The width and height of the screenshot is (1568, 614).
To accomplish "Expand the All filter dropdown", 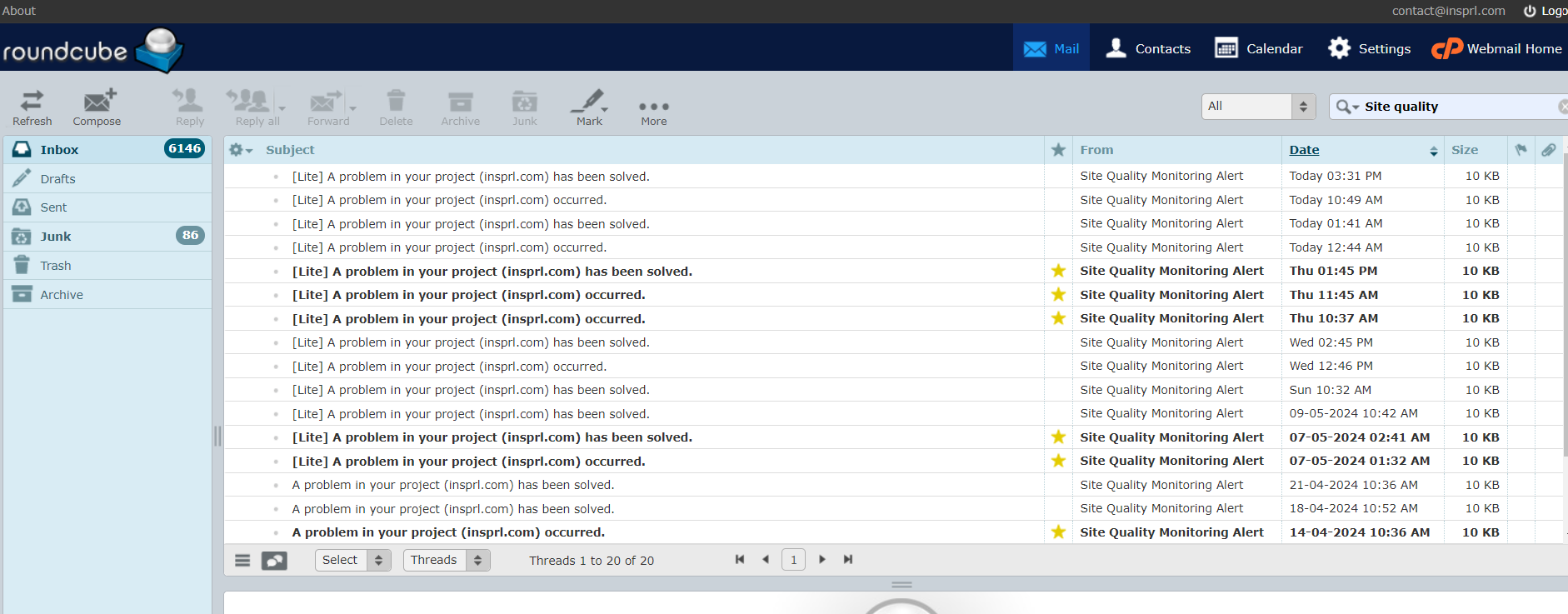I will pos(1258,107).
